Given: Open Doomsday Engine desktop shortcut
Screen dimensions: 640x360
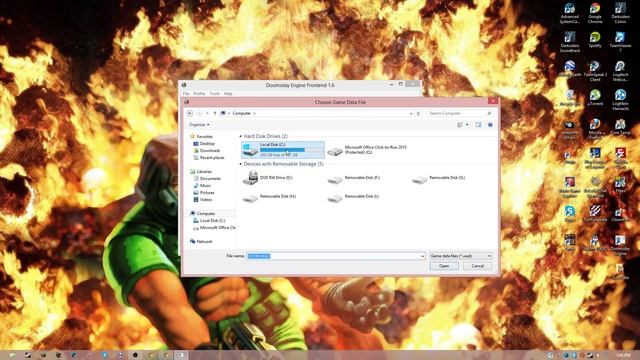Looking at the screenshot, I should (x=620, y=245).
